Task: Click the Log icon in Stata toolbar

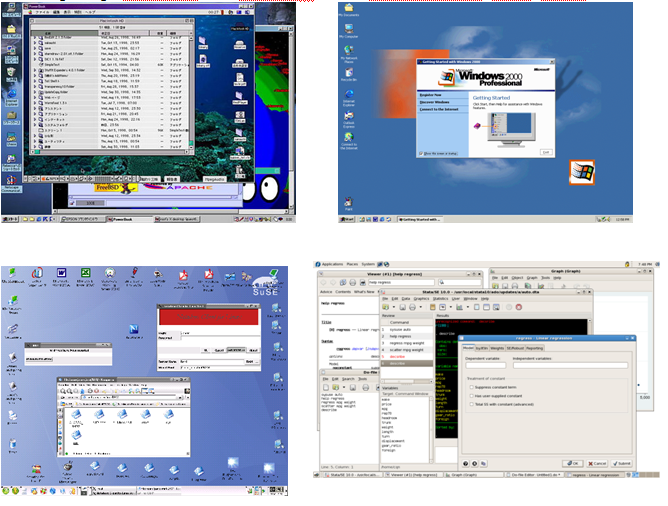Action: 432,307
